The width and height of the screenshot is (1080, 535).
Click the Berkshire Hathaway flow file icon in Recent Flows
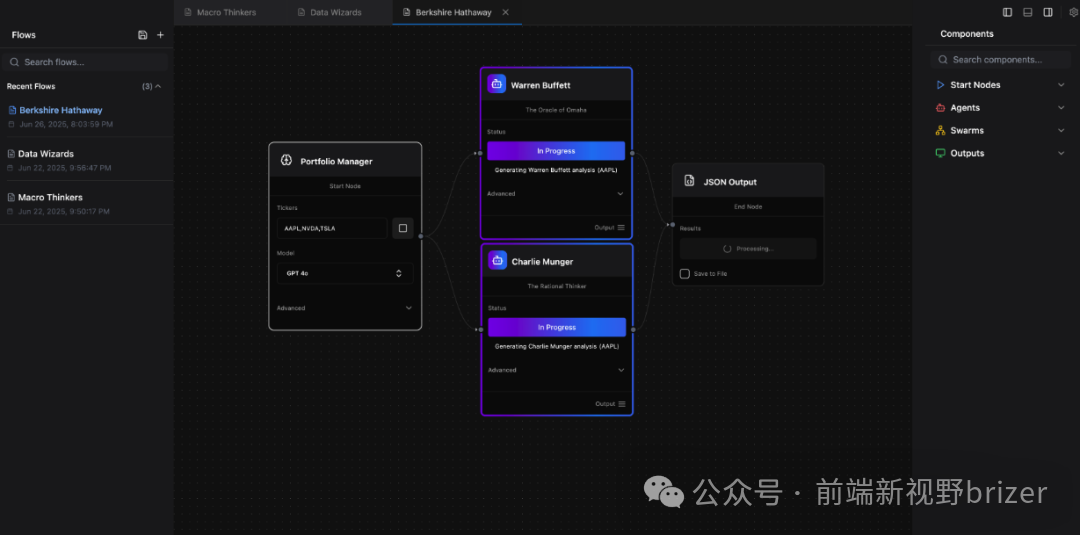click(12, 110)
